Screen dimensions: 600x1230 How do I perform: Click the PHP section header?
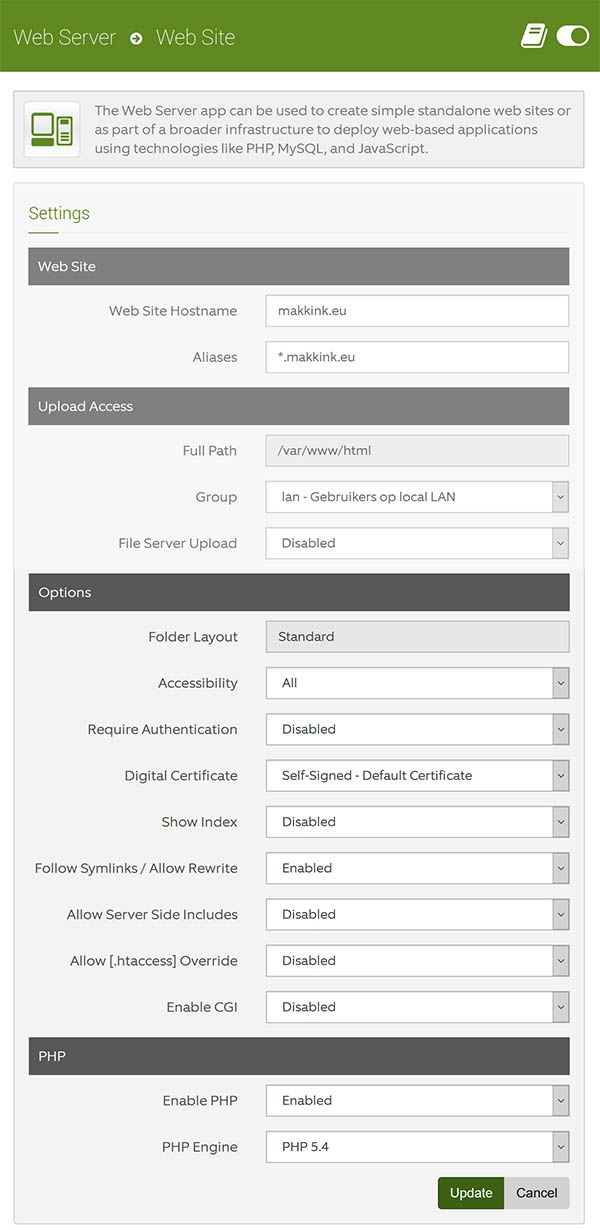298,1056
